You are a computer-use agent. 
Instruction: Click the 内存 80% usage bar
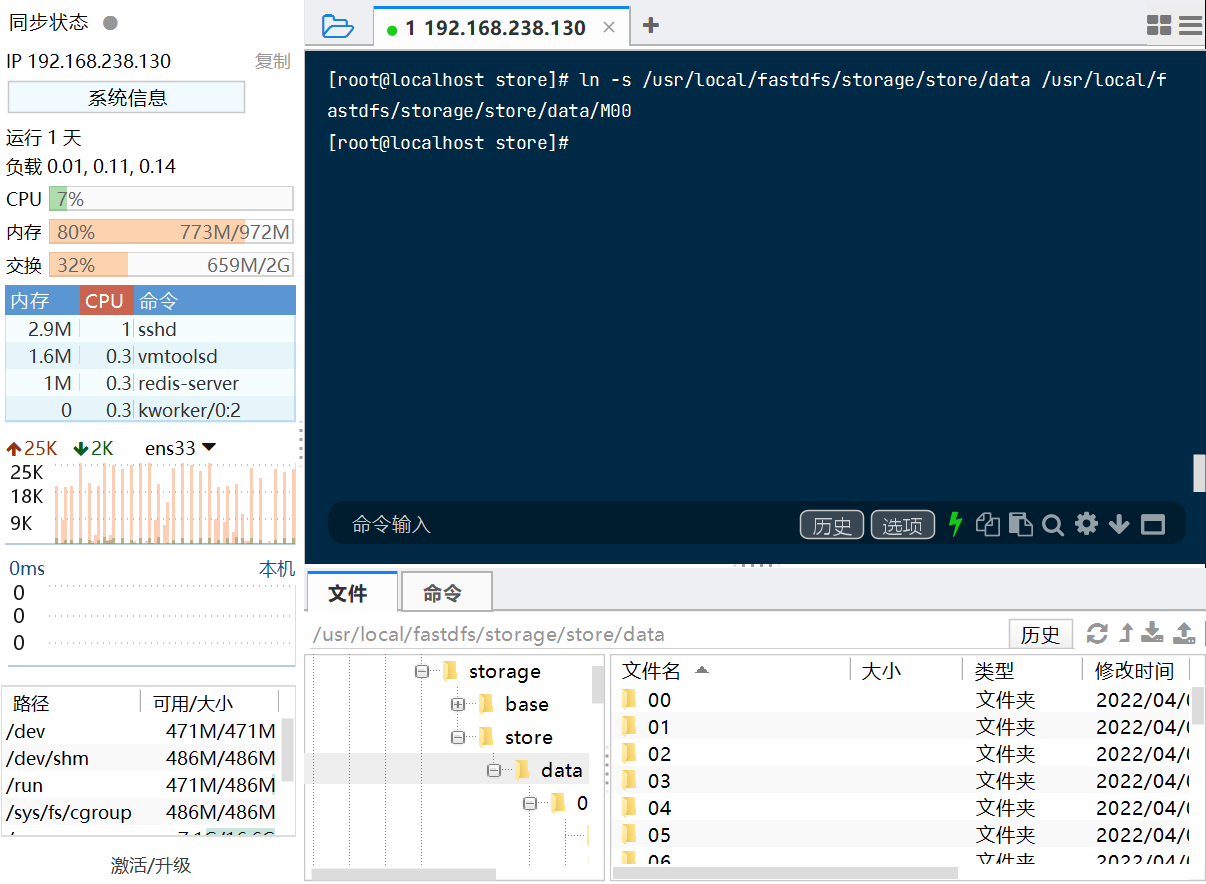coord(171,232)
